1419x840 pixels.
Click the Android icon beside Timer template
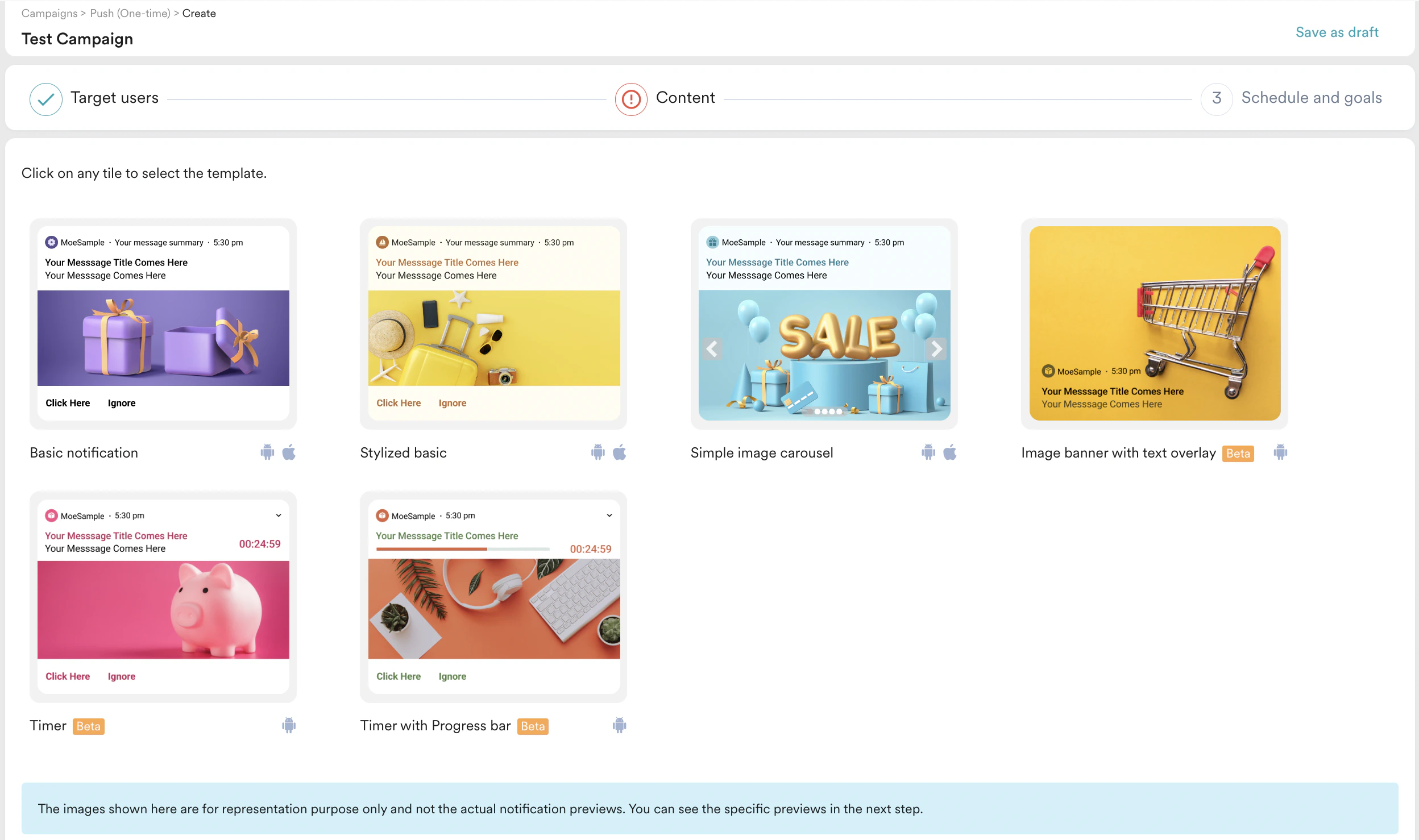coord(289,725)
